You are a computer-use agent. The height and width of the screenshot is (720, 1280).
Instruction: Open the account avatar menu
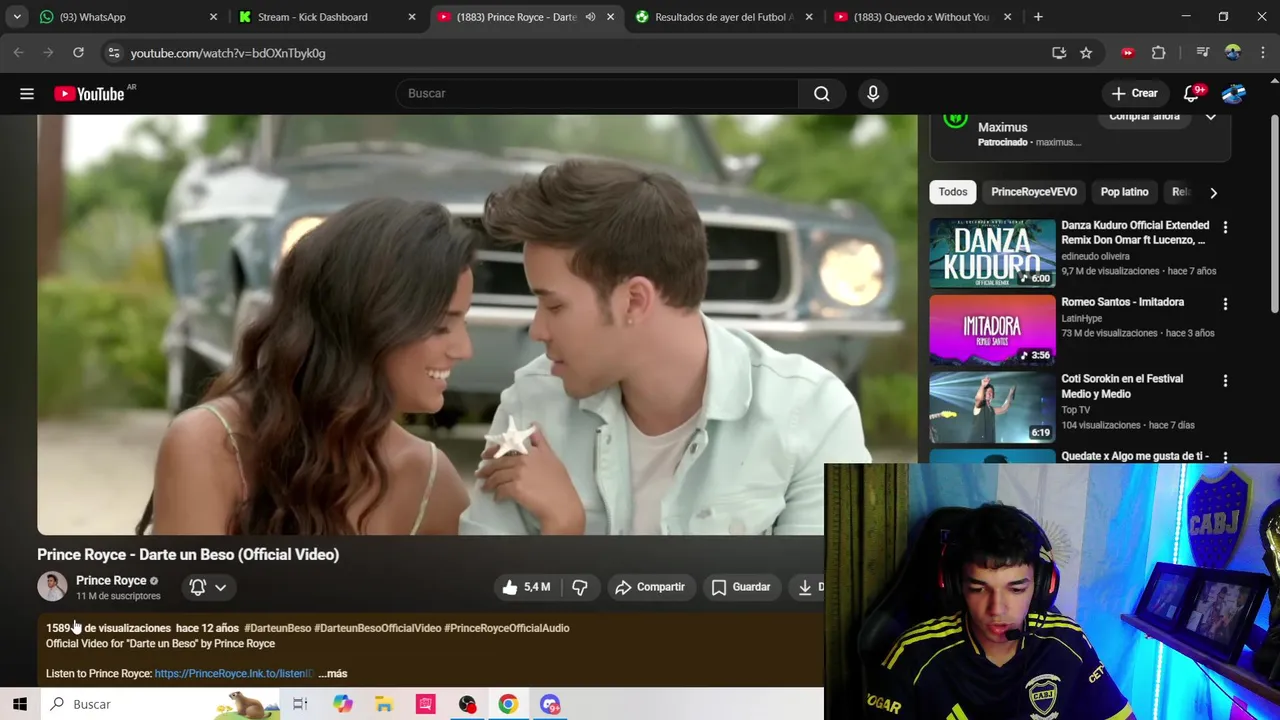(x=1234, y=94)
